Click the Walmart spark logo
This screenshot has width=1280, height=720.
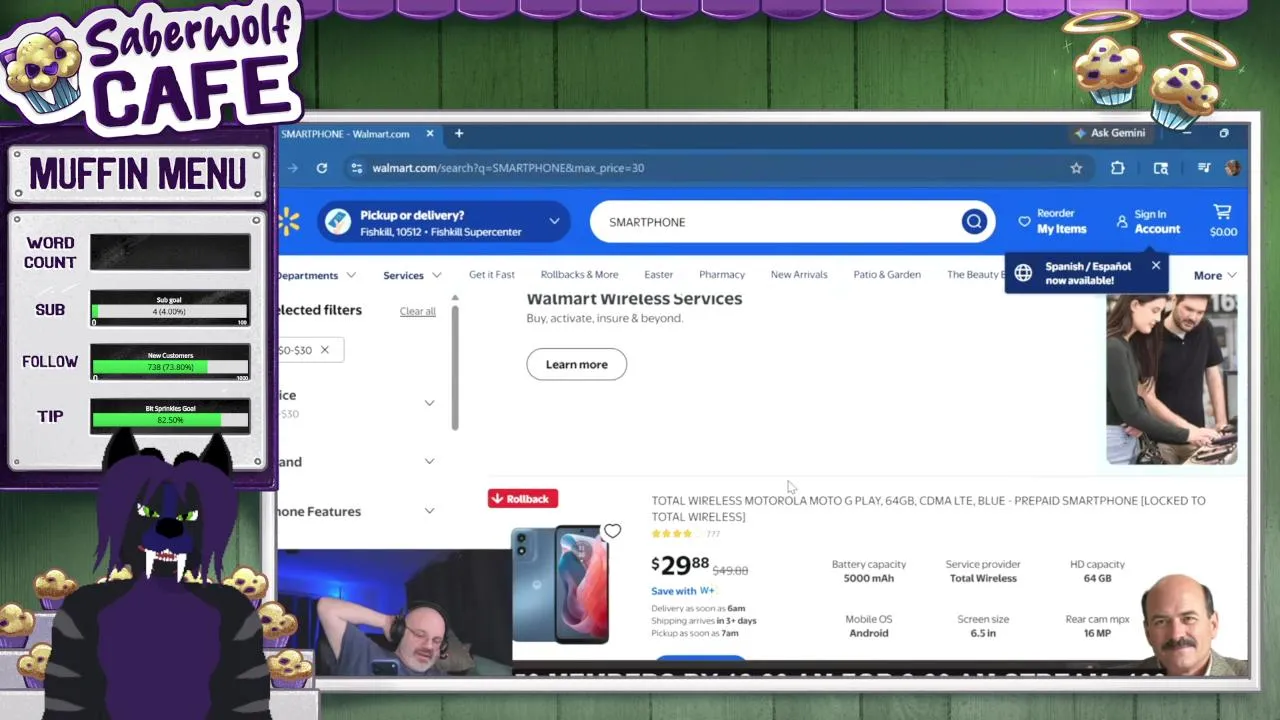[289, 222]
